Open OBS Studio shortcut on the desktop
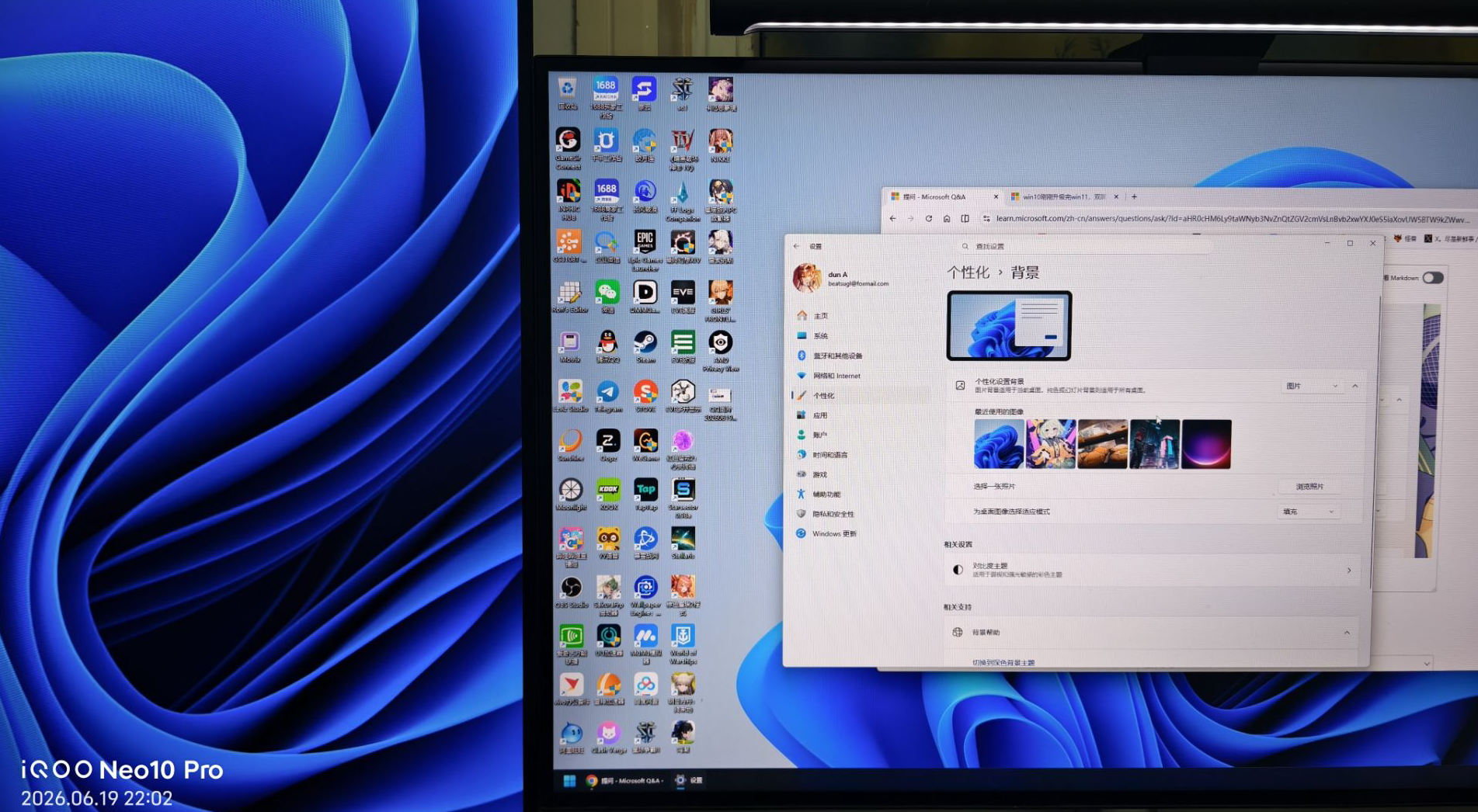 point(571,592)
